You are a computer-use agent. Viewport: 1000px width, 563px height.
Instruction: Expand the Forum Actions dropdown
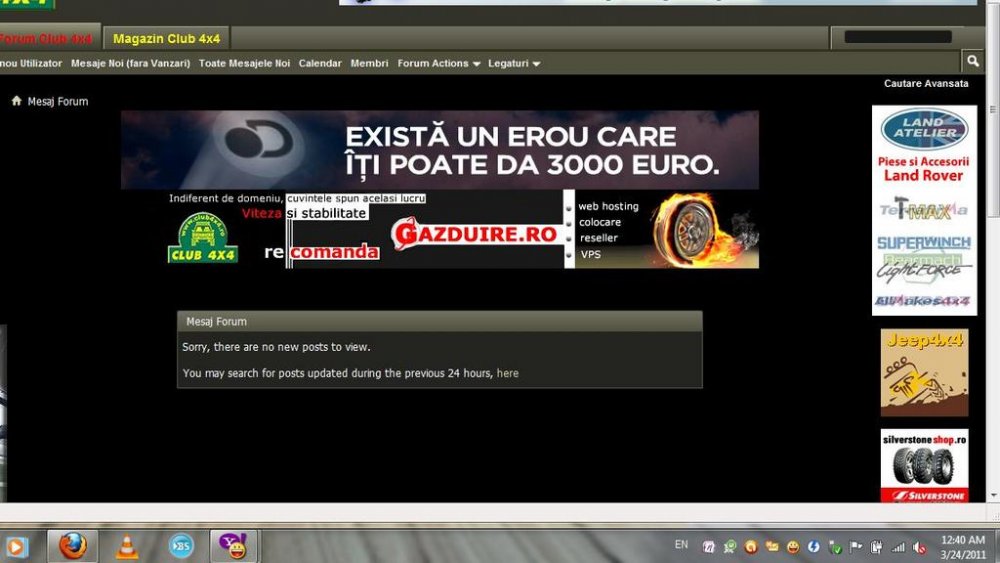[438, 64]
